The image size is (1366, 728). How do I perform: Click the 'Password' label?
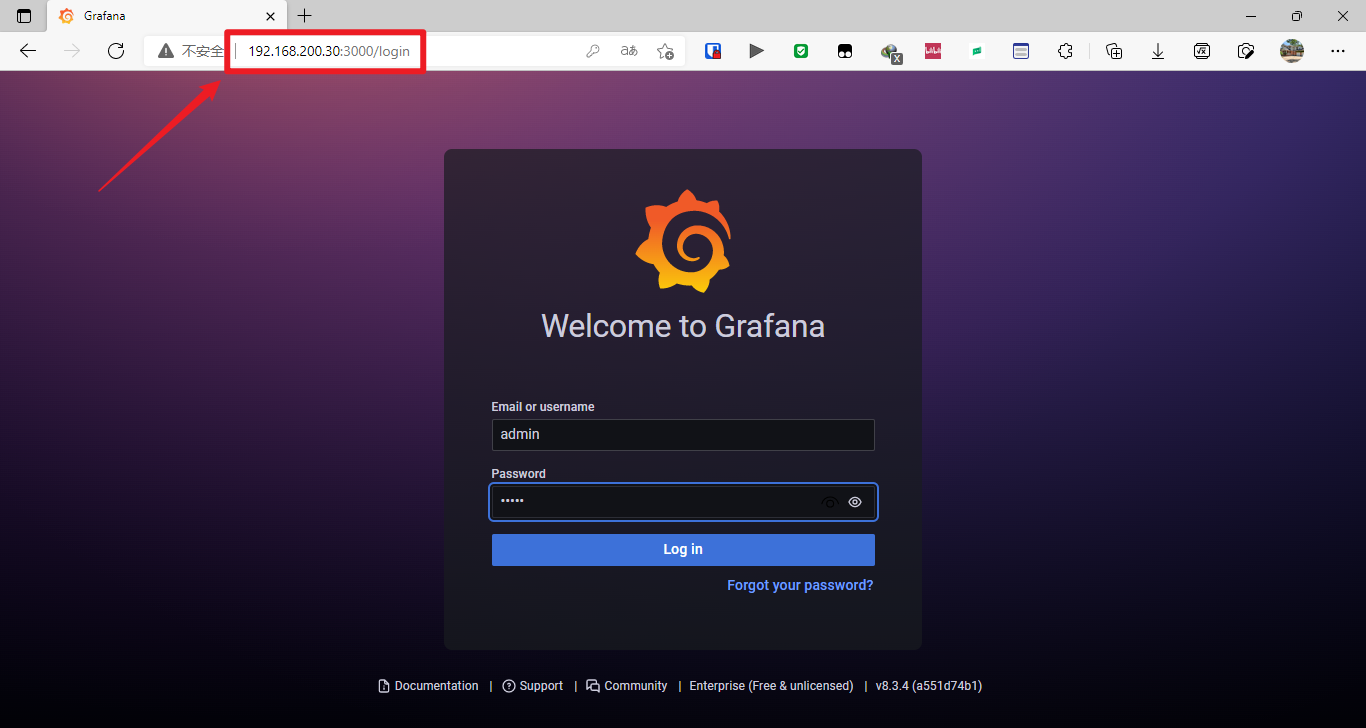pos(519,474)
